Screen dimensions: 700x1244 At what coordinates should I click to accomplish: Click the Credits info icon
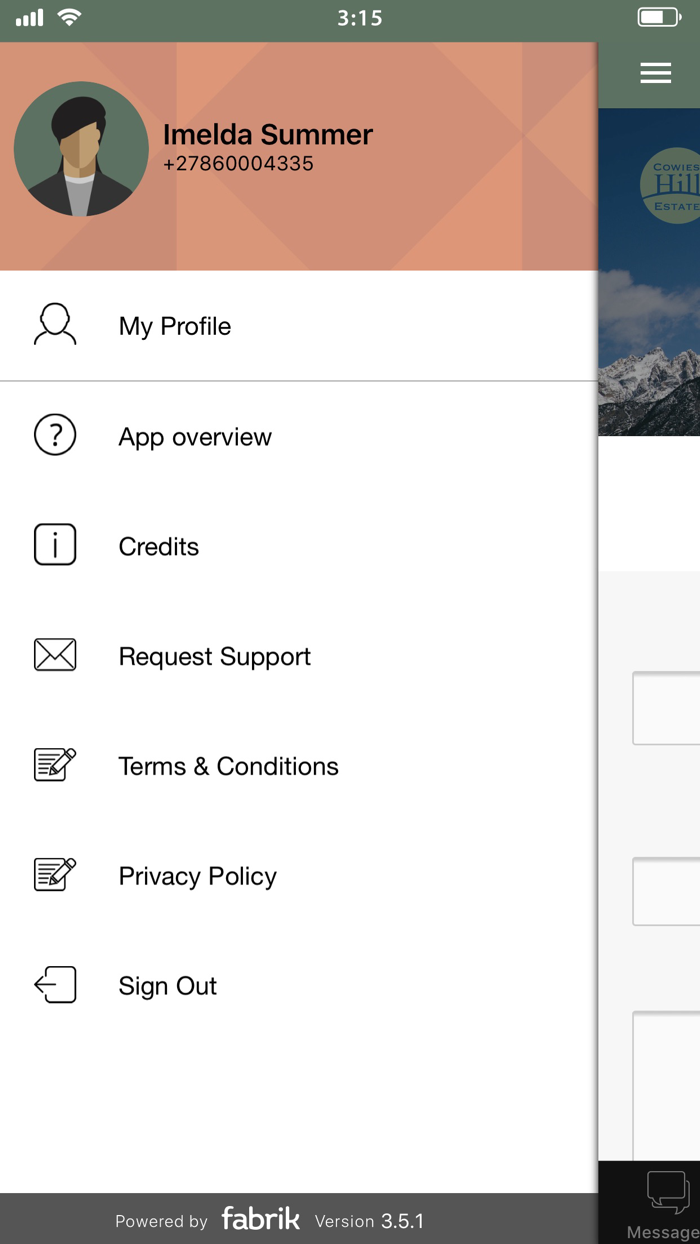(55, 546)
